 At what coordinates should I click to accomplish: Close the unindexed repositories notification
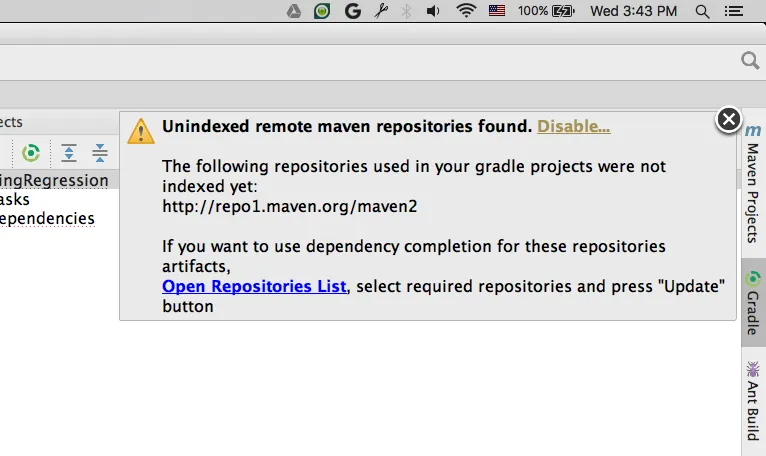click(728, 119)
